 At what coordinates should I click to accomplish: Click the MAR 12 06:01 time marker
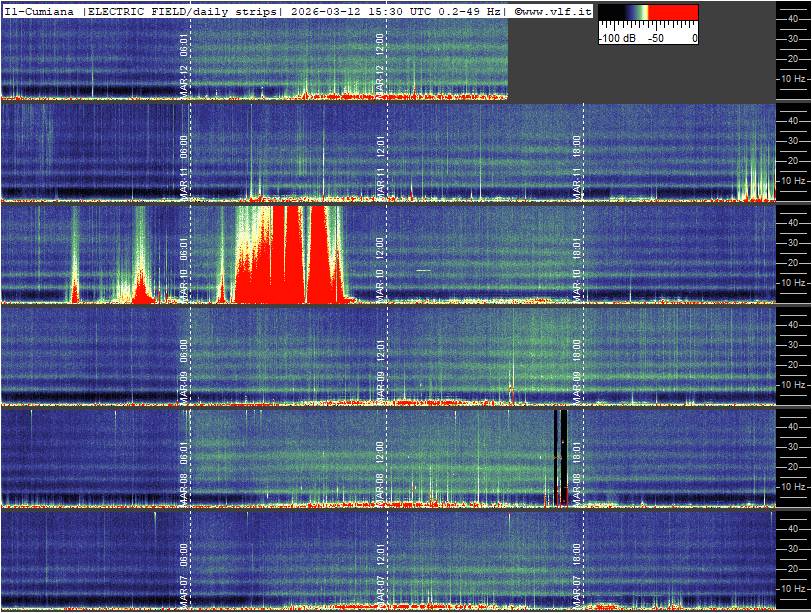(184, 62)
